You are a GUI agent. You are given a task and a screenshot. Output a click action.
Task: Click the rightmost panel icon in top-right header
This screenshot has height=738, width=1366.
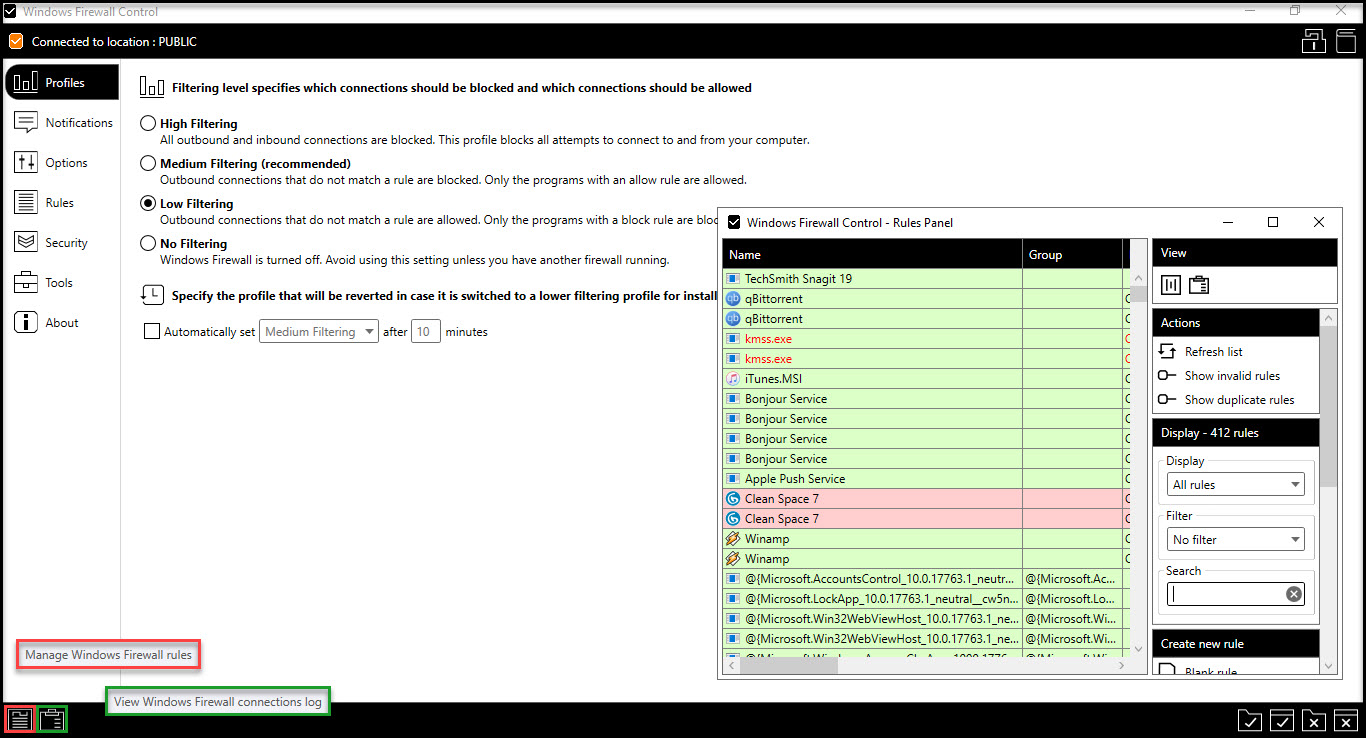tap(1345, 42)
